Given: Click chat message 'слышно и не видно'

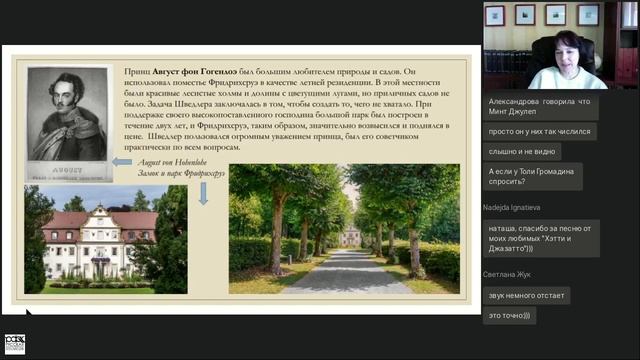Looking at the screenshot, I should (x=522, y=151).
